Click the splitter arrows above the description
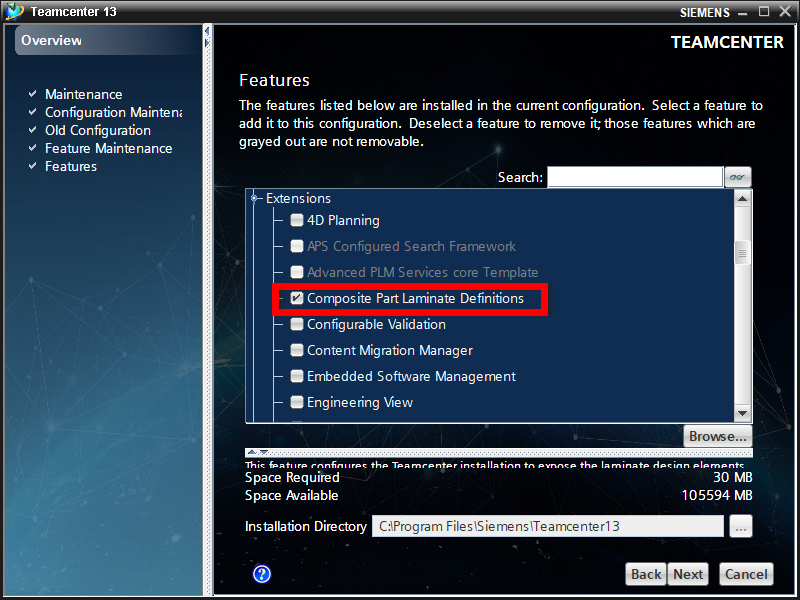Viewport: 800px width, 600px height. (x=252, y=454)
